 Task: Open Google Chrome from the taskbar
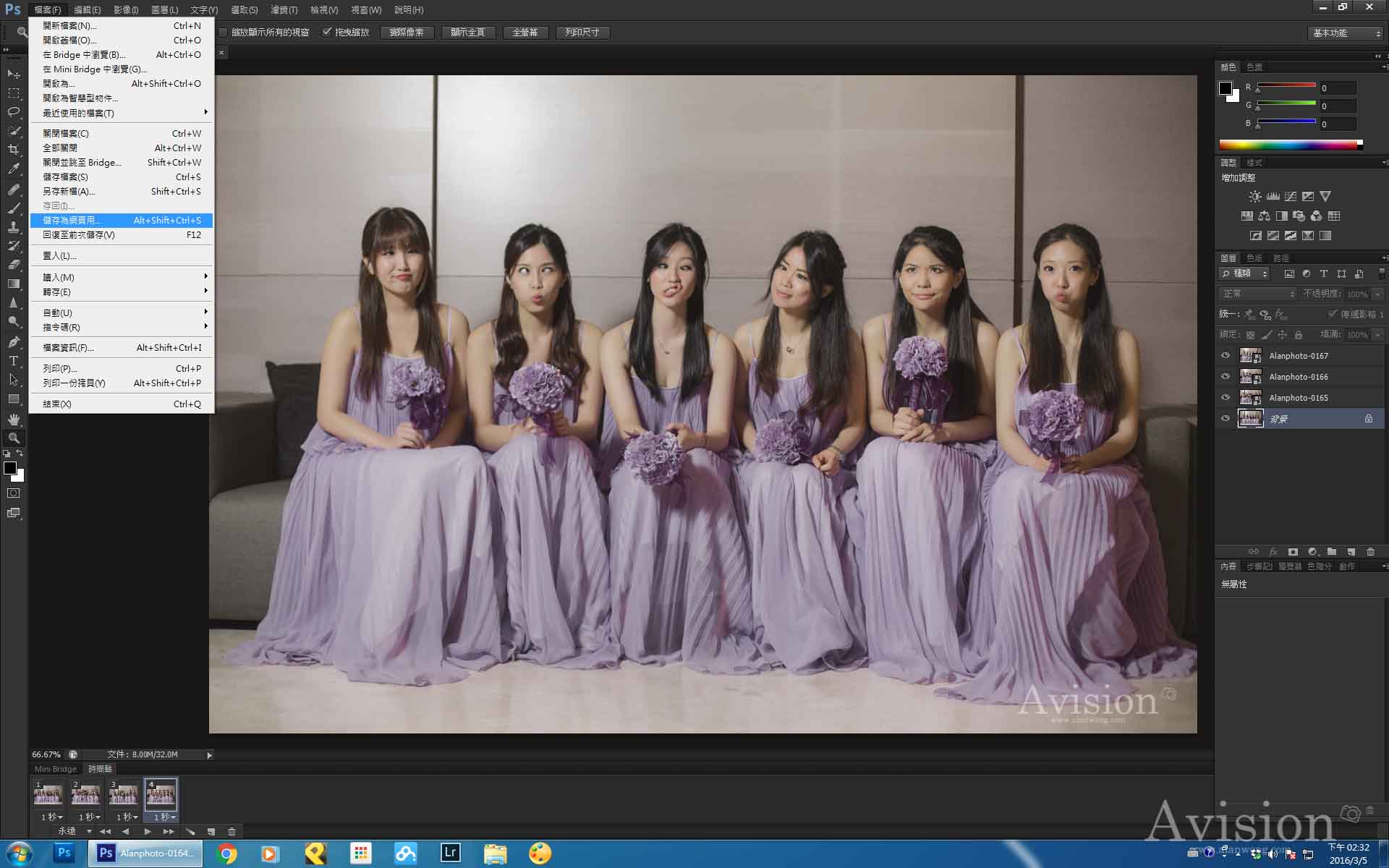[x=226, y=854]
